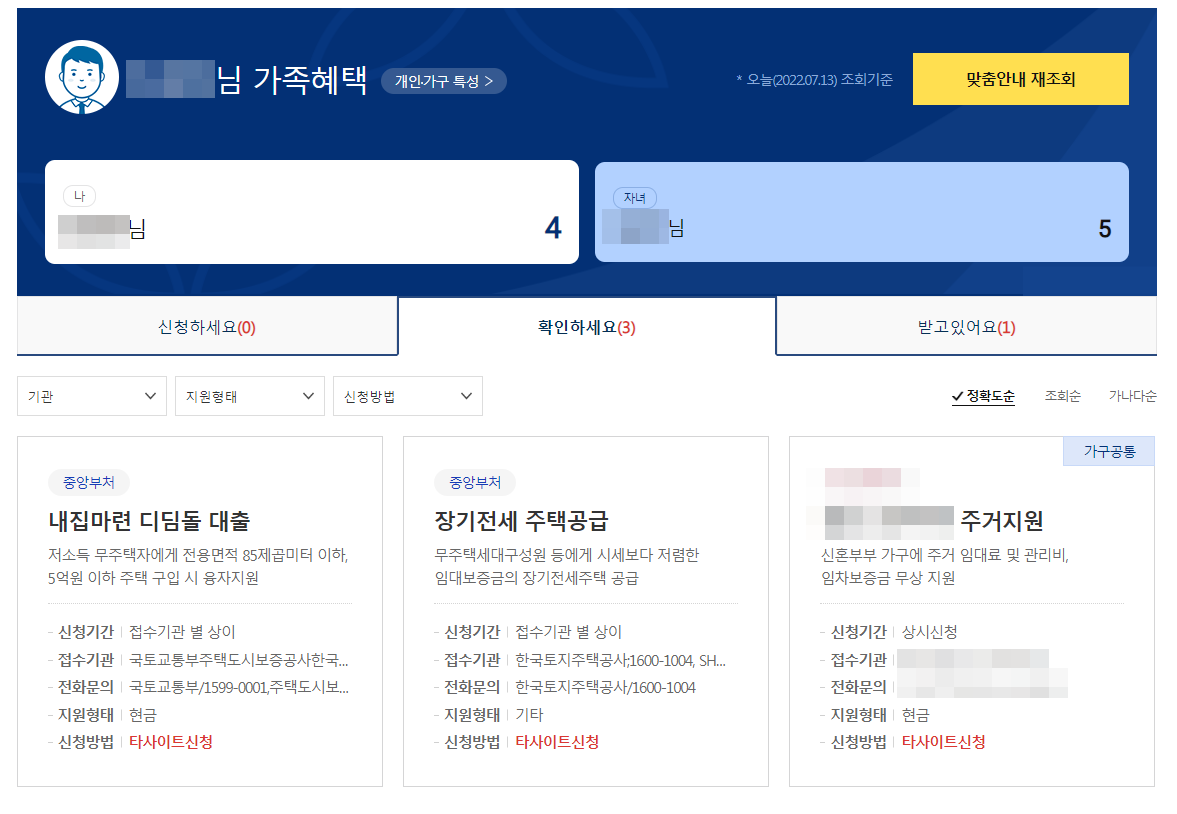
Task: Sort results by 조회순
Action: tap(1062, 396)
